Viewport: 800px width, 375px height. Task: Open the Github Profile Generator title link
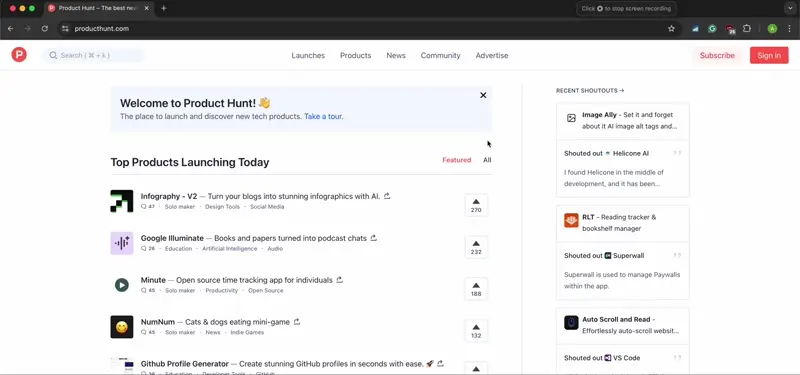(185, 364)
